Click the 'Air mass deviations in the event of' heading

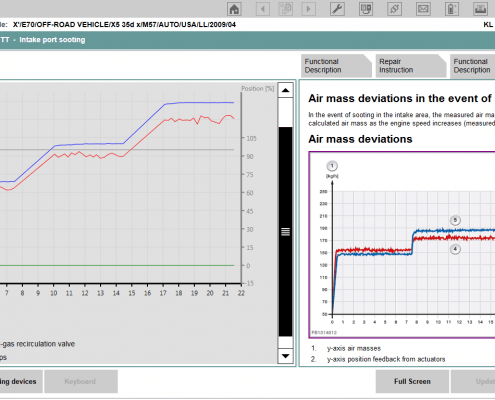[400, 99]
